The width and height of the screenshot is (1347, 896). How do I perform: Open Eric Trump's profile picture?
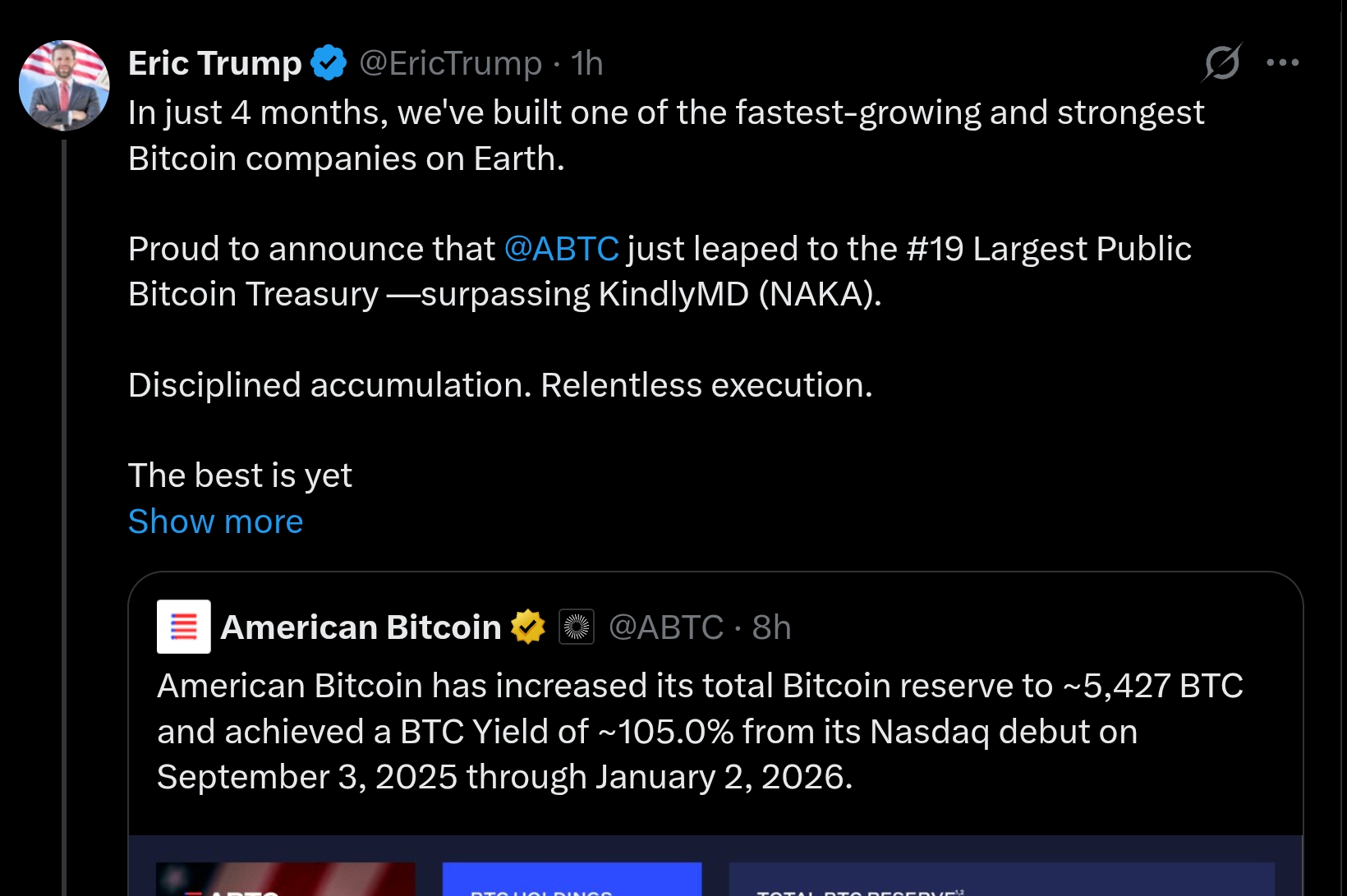click(64, 85)
